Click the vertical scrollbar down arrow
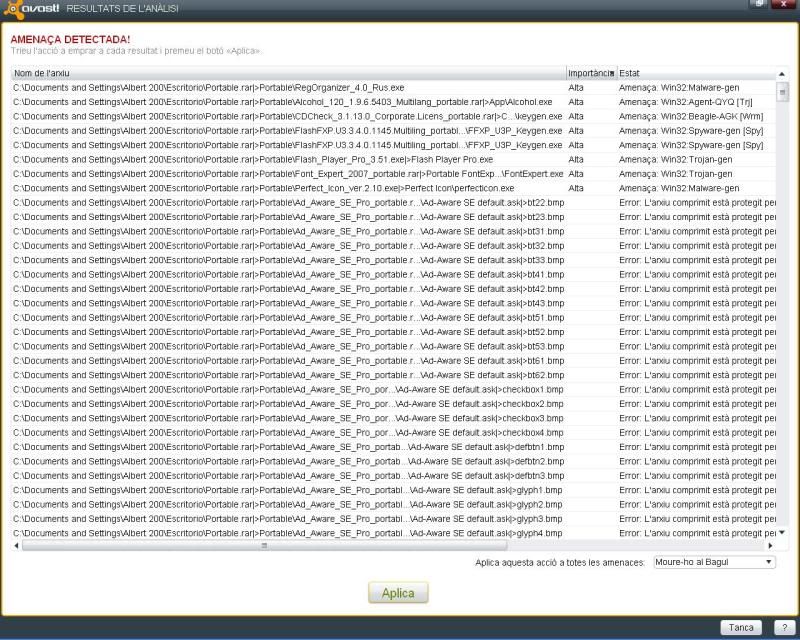This screenshot has height=640, width=800. click(x=783, y=533)
